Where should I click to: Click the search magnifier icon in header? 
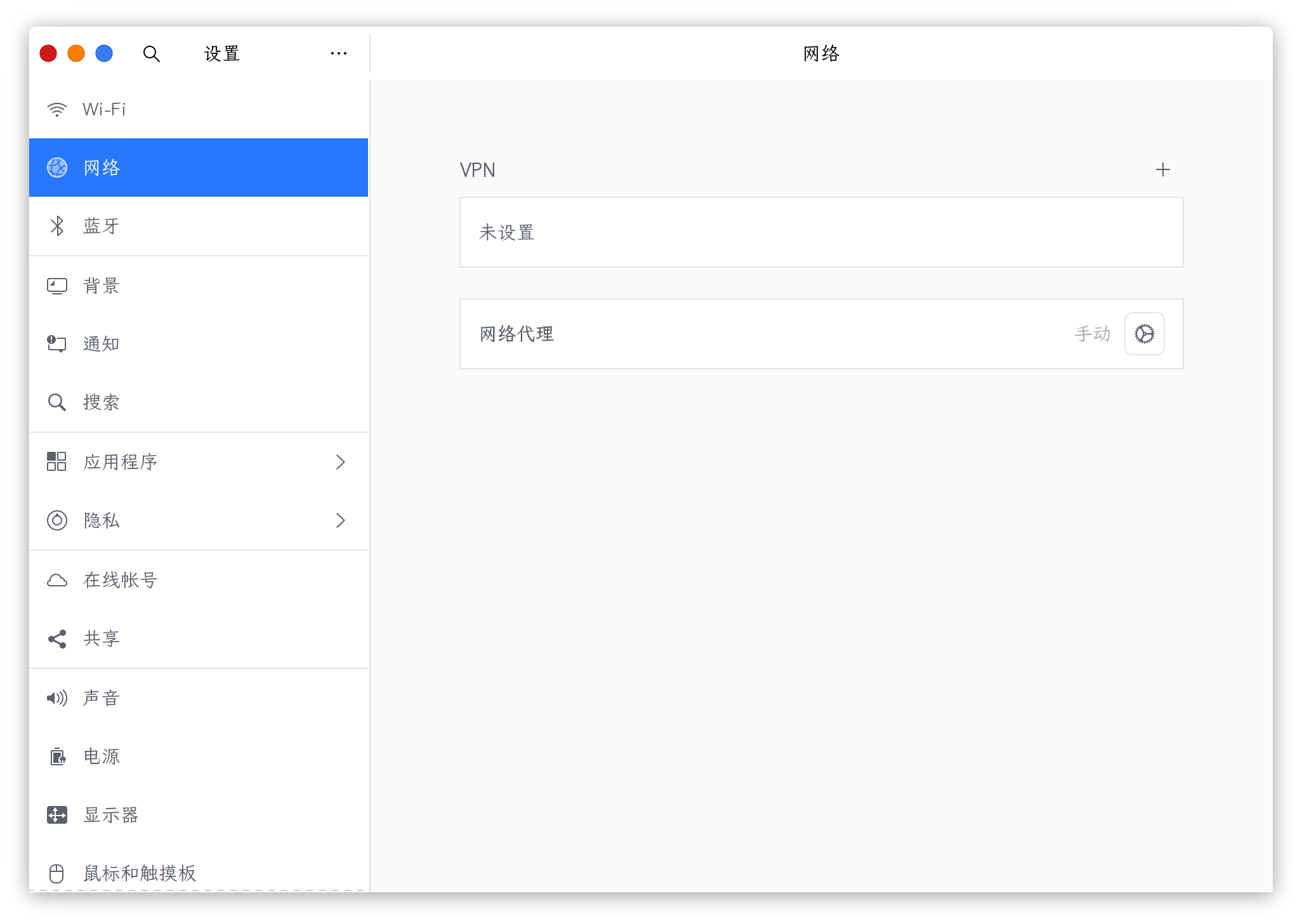point(151,54)
